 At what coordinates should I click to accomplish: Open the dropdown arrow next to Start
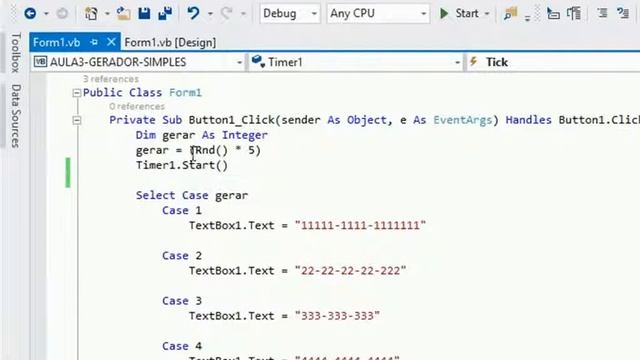tap(487, 14)
